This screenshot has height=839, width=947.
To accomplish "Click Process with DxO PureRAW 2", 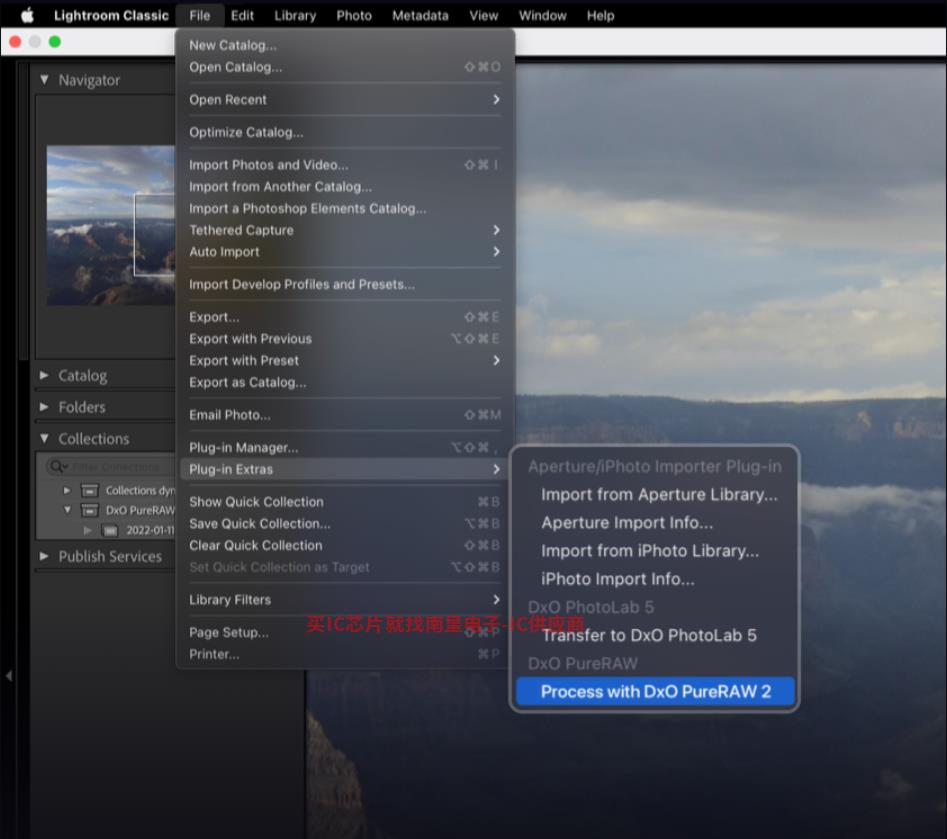I will [x=655, y=692].
